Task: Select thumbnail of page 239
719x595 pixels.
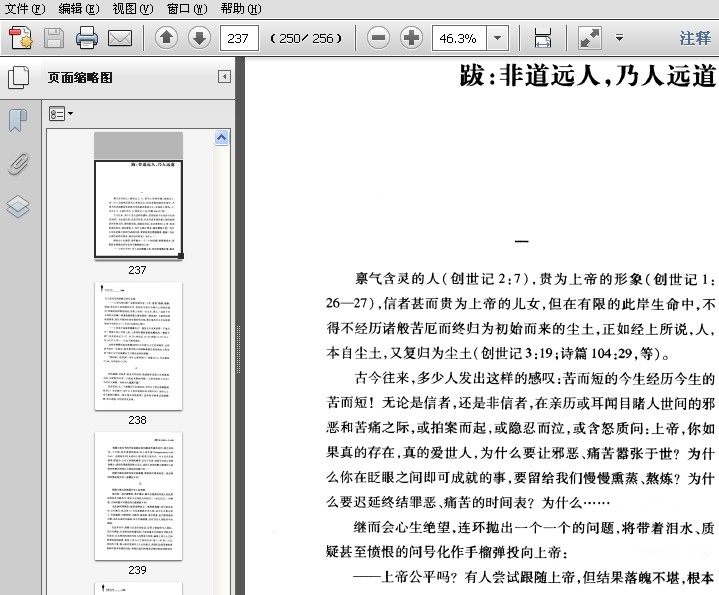Action: click(x=138, y=496)
